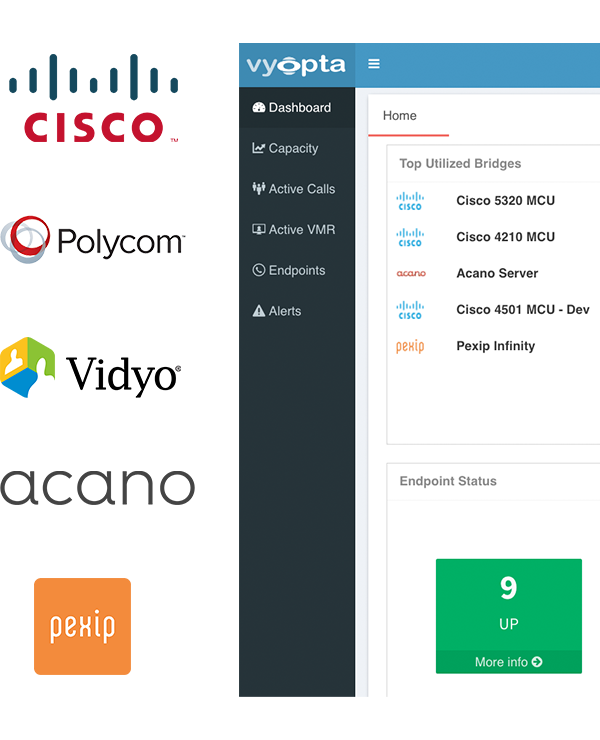The width and height of the screenshot is (600, 740).
Task: Click the Capacity chart icon
Action: (x=259, y=148)
